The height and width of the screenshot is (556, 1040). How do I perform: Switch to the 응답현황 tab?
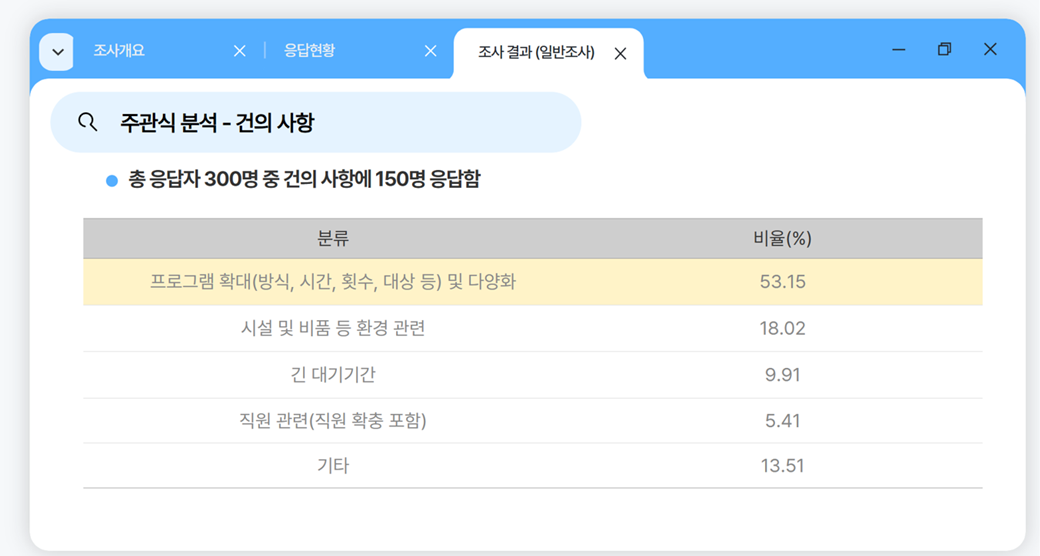(309, 51)
